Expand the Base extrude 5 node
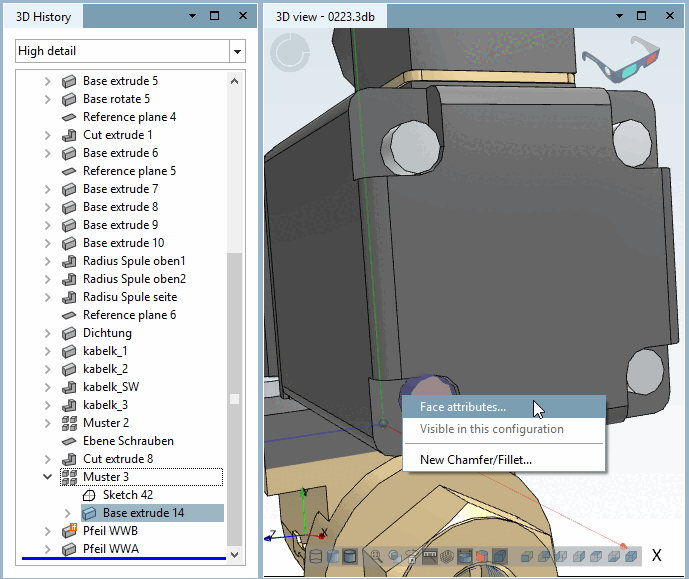The image size is (689, 579). click(47, 81)
